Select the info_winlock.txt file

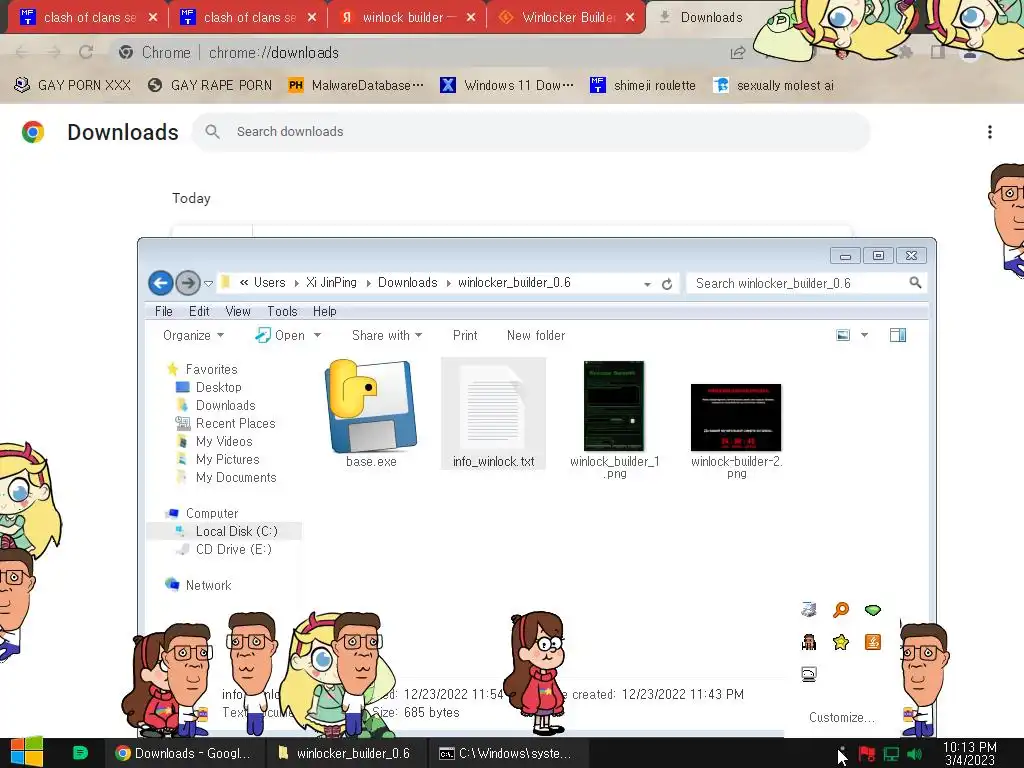tap(494, 413)
